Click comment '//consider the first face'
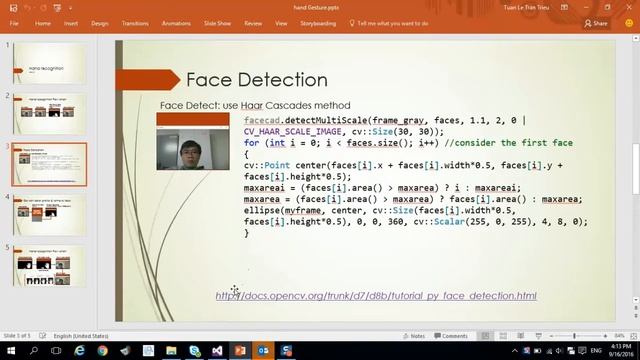 [508, 143]
